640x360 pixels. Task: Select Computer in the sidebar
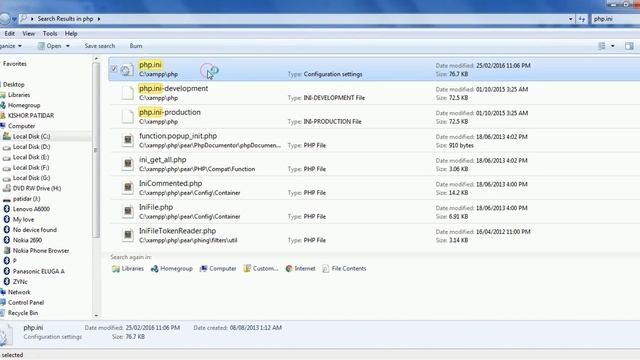click(x=21, y=126)
